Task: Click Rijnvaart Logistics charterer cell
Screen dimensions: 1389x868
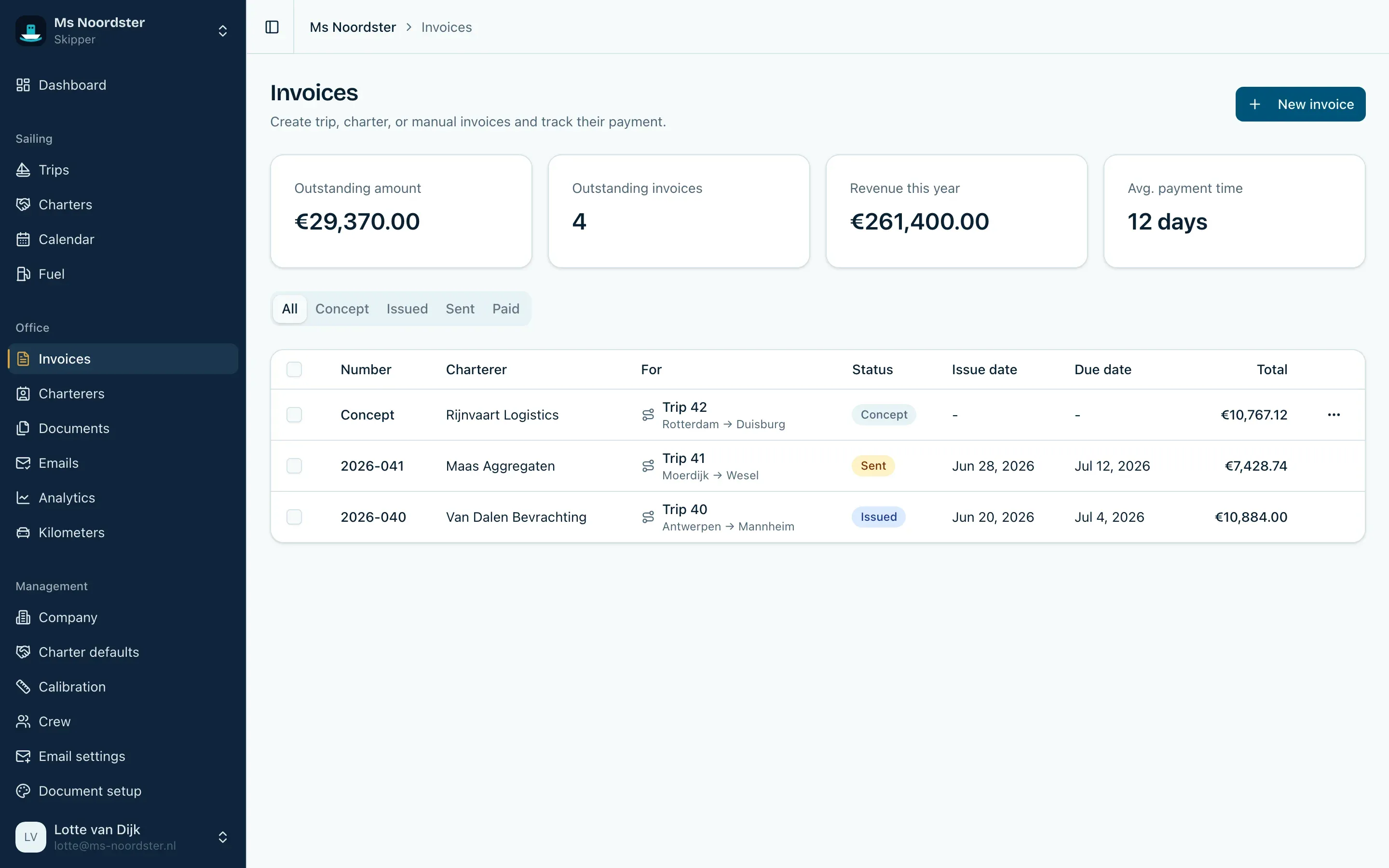Action: pyautogui.click(x=502, y=415)
